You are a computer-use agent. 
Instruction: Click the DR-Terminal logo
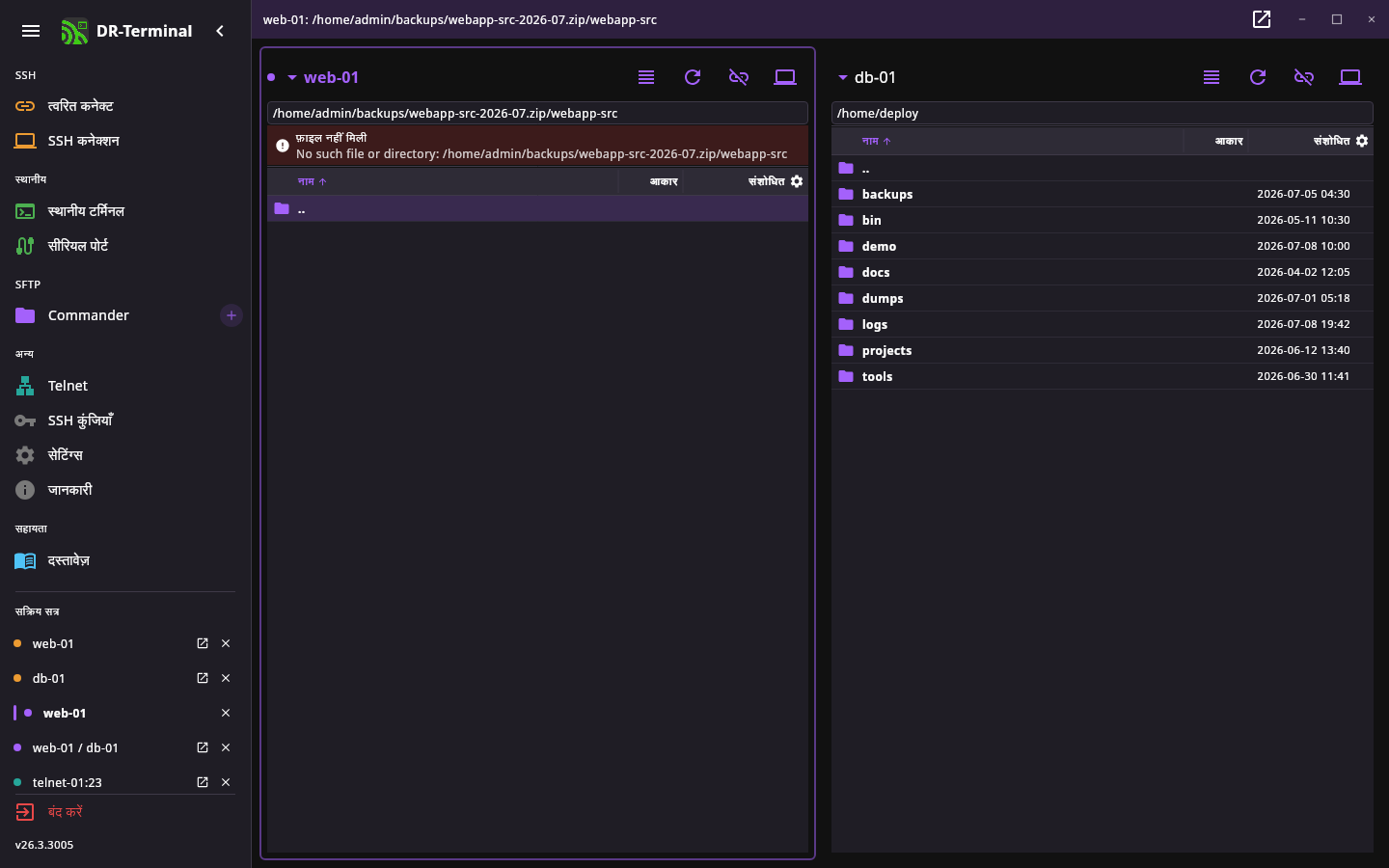74,32
